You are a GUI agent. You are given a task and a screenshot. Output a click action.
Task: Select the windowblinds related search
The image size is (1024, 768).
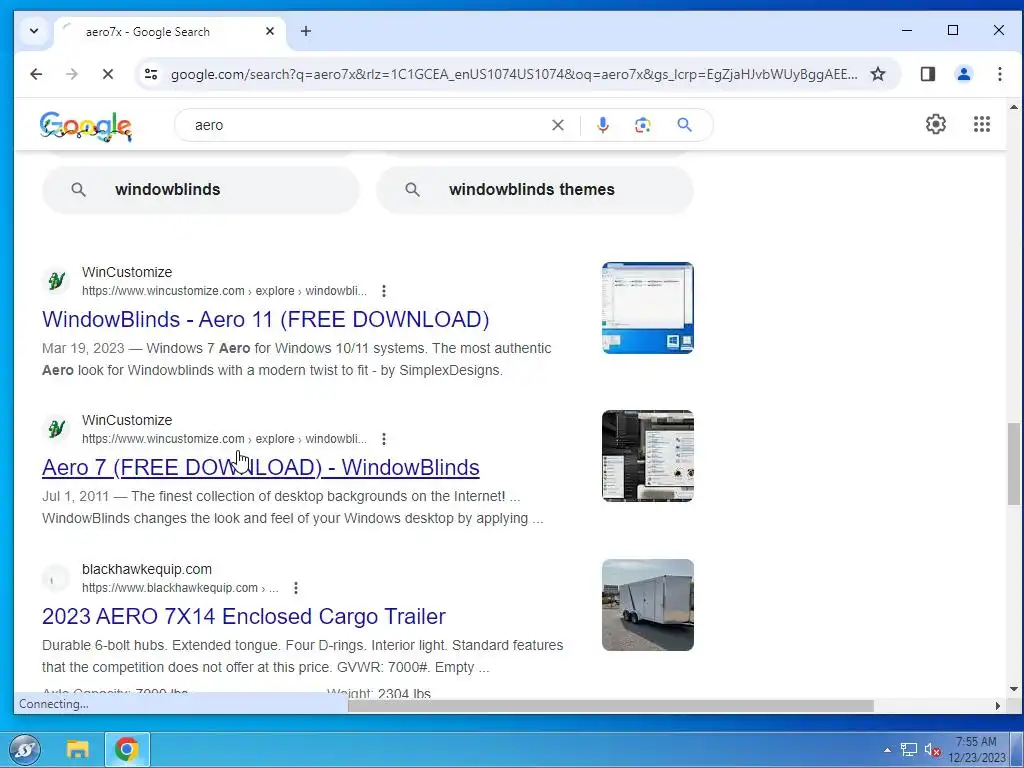(200, 190)
